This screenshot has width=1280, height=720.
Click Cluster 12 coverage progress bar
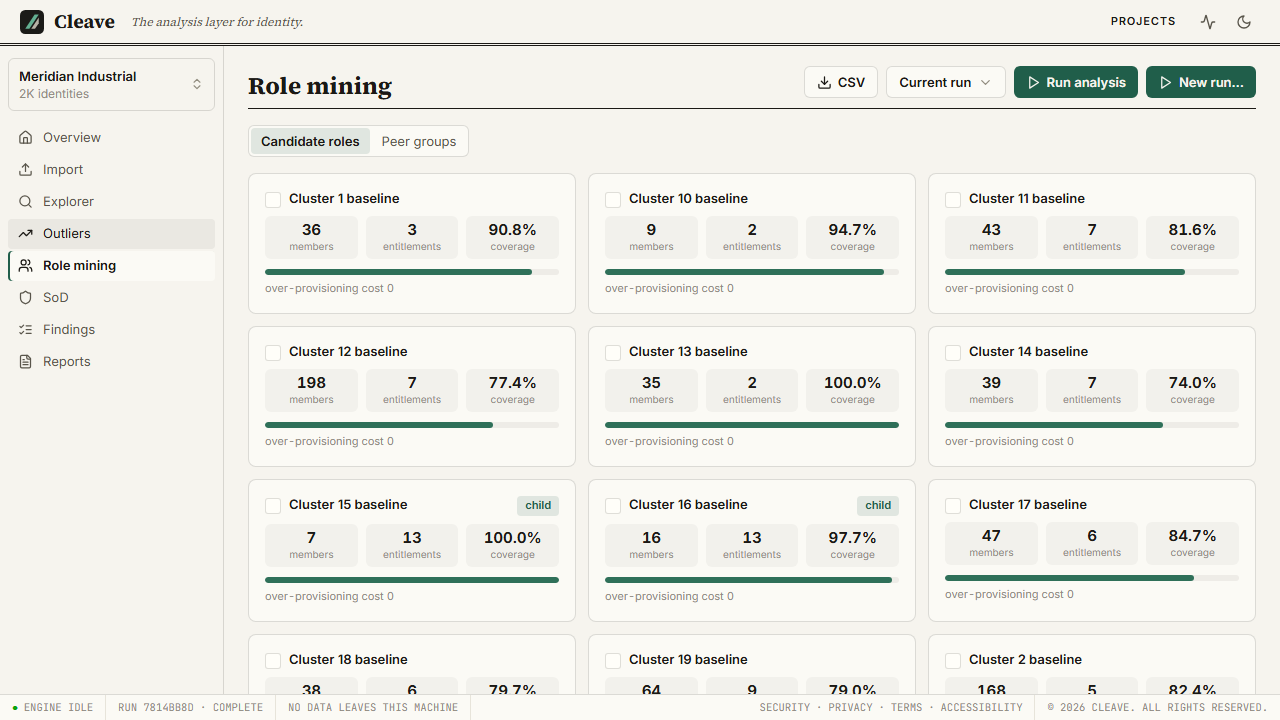[412, 425]
